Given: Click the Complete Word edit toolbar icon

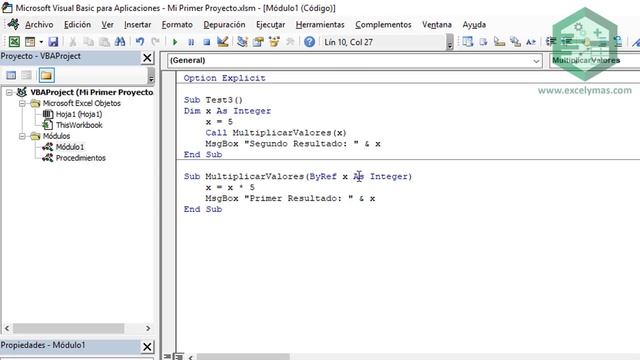Looking at the screenshot, I should tap(531, 42).
